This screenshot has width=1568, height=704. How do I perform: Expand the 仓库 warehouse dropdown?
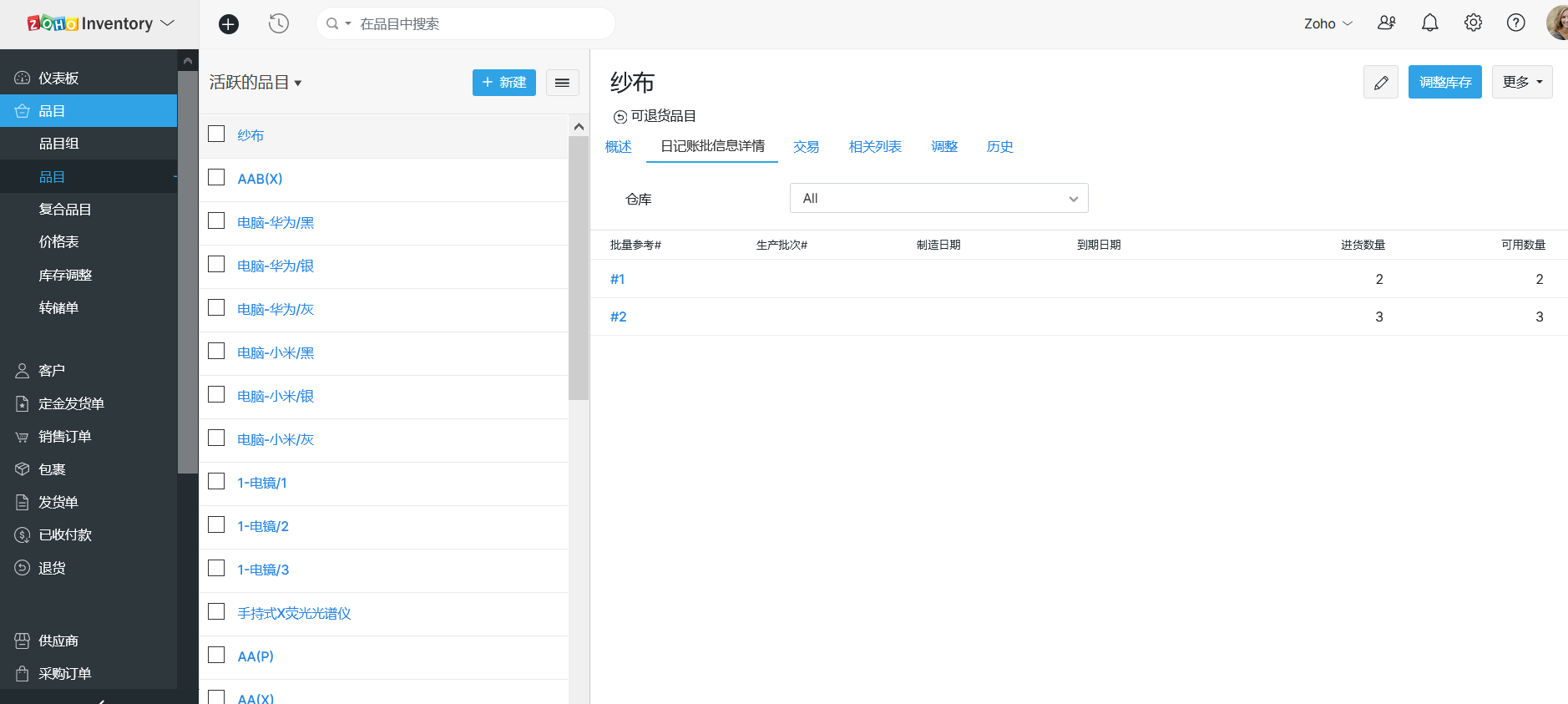pos(938,199)
